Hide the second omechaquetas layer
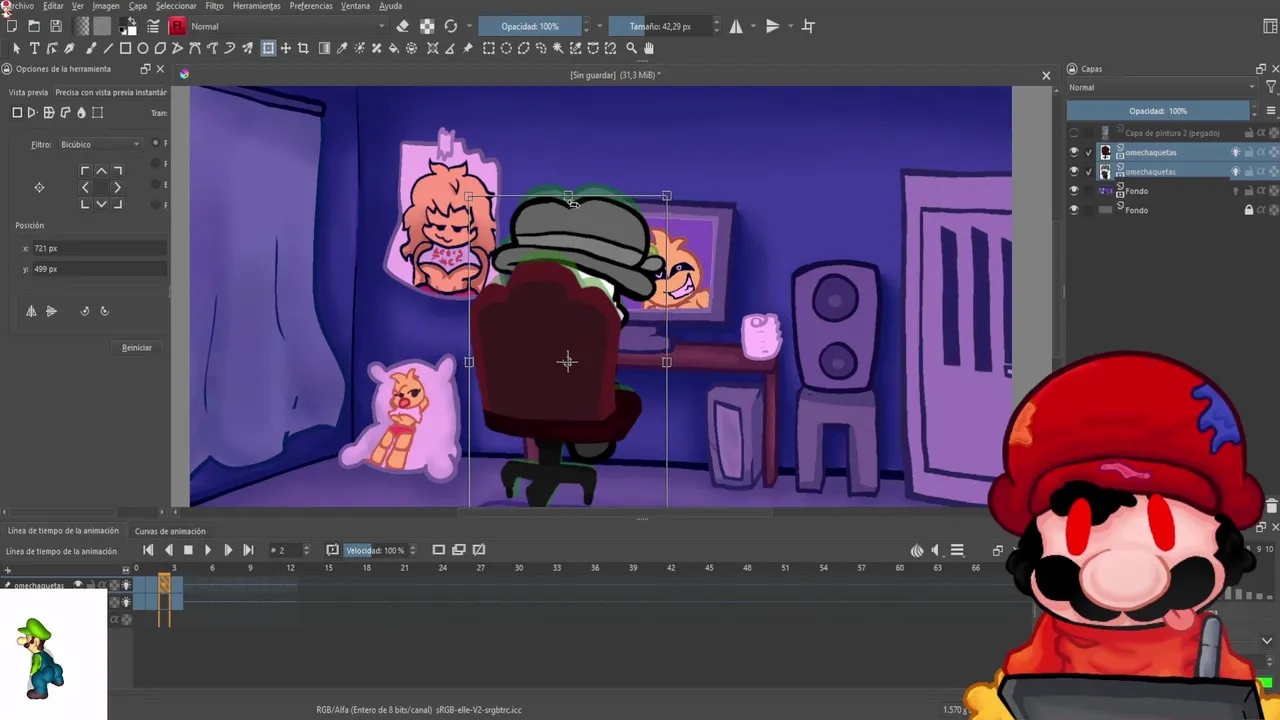This screenshot has width=1280, height=720. pyautogui.click(x=1074, y=171)
